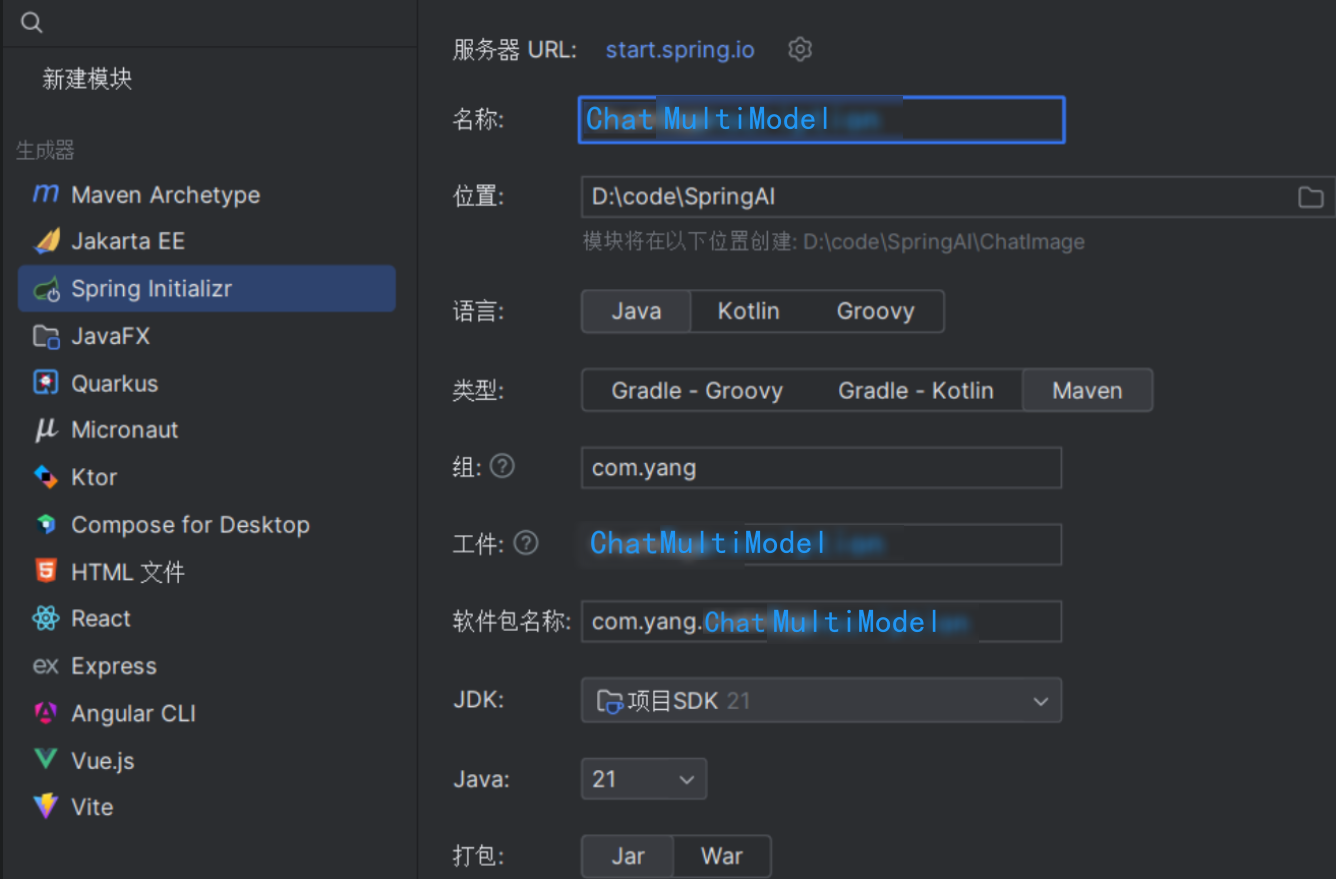Select Gradle - Kotlin build type
Image resolution: width=1336 pixels, height=879 pixels.
point(916,390)
